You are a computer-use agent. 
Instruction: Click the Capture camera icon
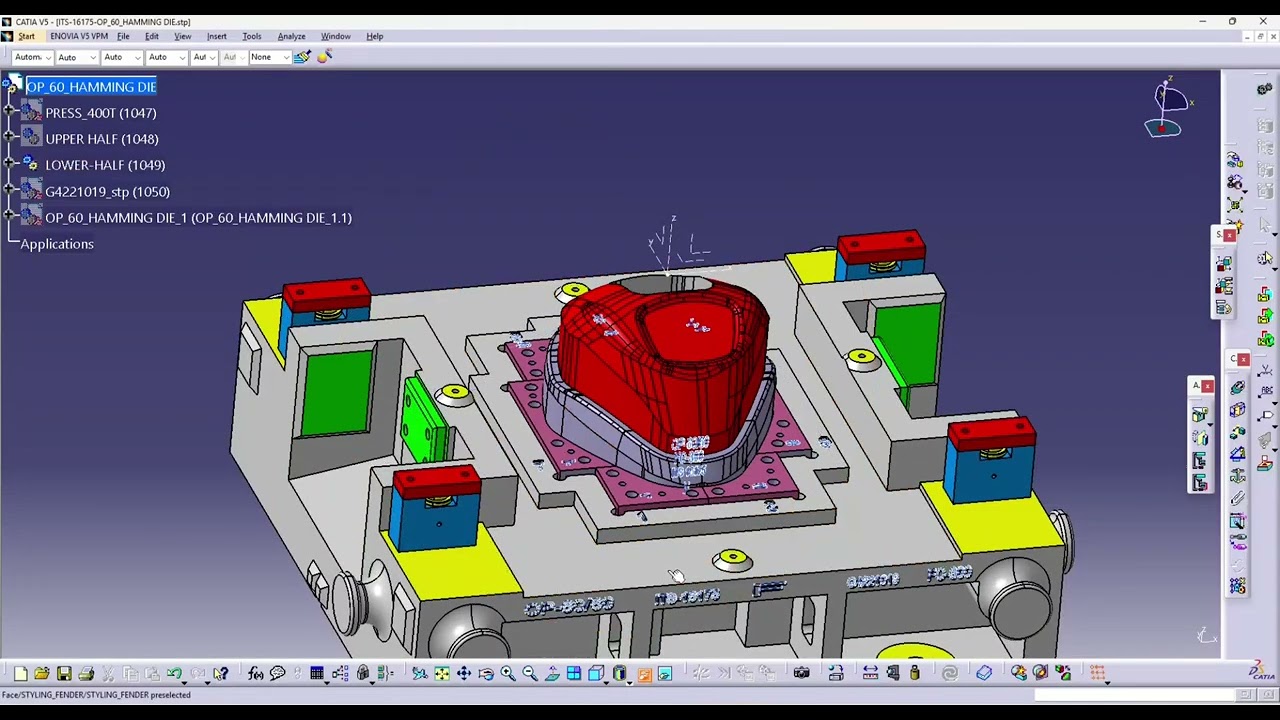pos(801,674)
